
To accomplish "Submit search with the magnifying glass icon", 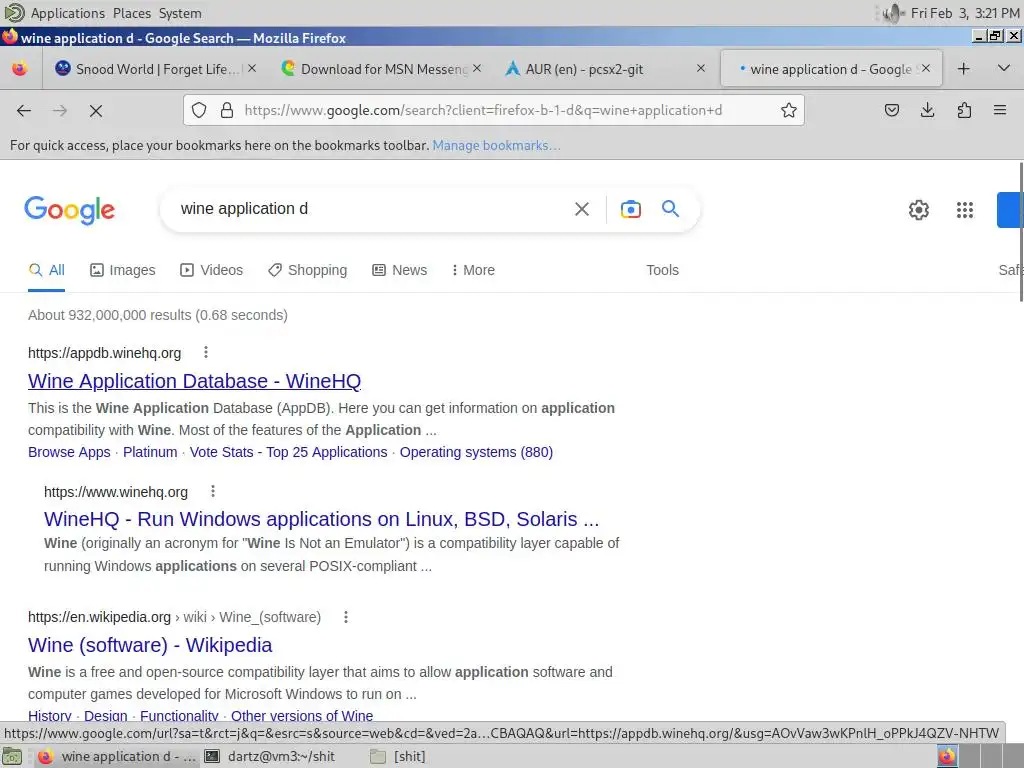I will 670,209.
